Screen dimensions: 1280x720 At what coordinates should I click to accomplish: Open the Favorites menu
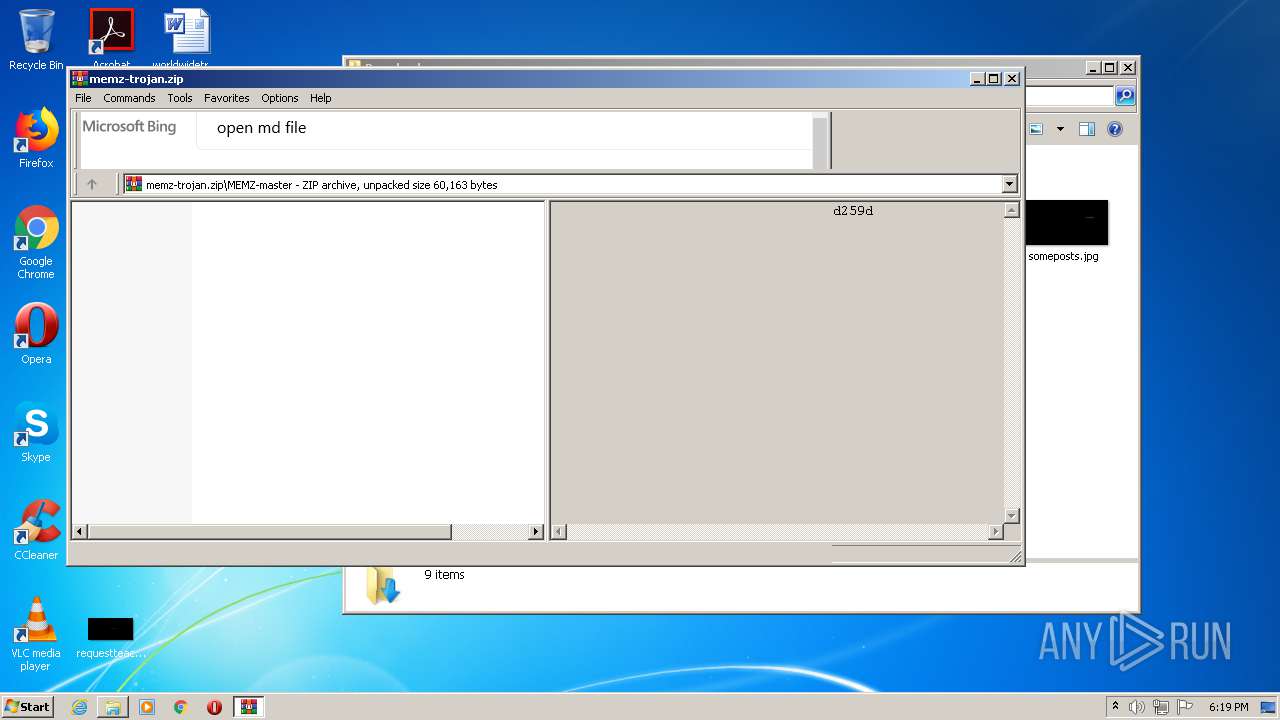click(x=227, y=98)
